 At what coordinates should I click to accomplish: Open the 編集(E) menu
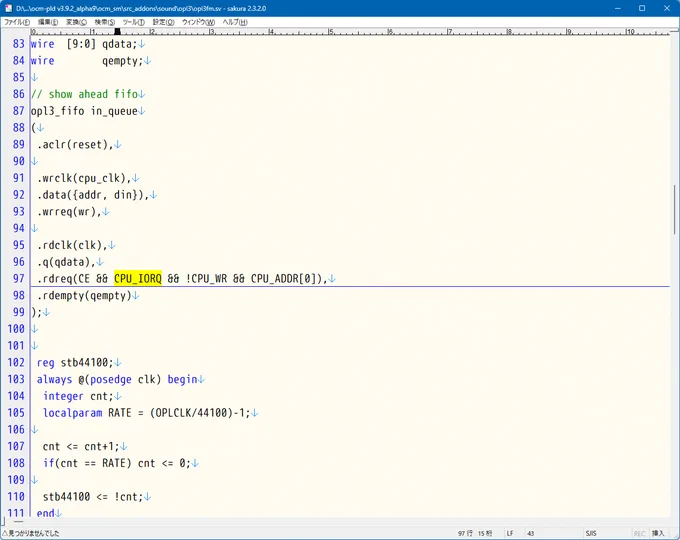48,22
